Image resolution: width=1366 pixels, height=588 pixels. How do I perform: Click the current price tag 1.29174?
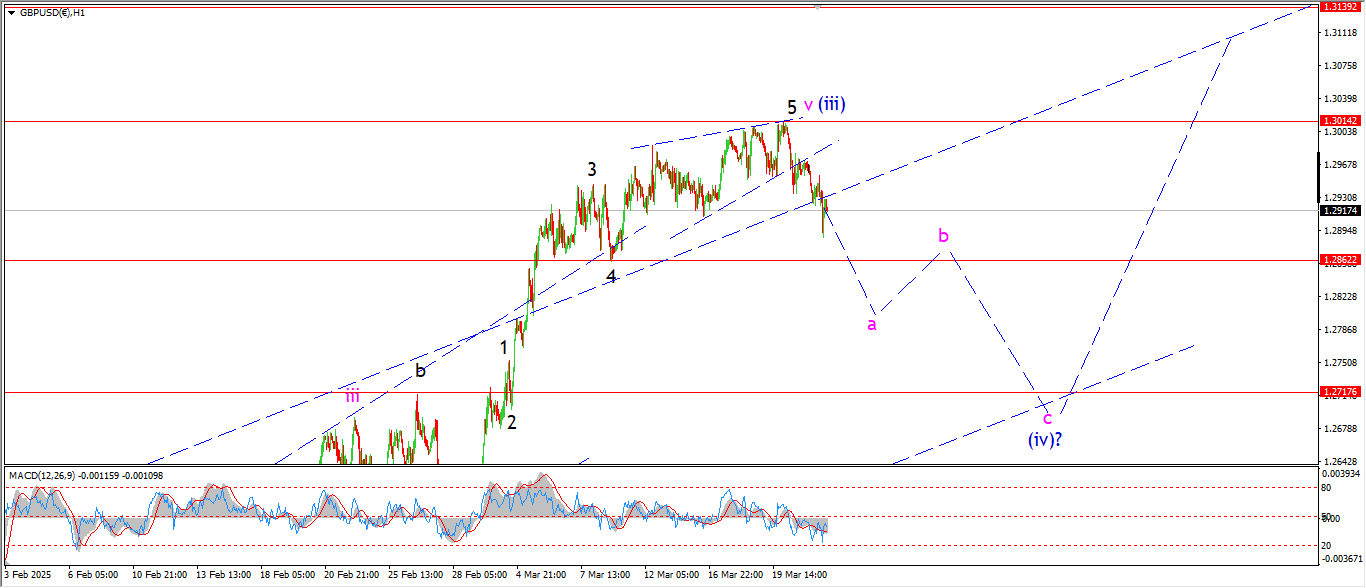tap(1338, 210)
